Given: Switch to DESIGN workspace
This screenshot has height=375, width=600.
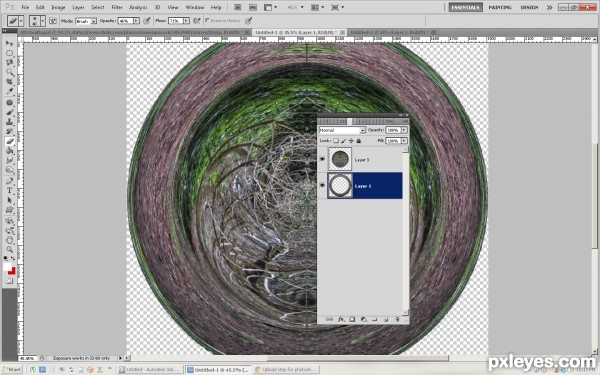Looking at the screenshot, I should 529,7.
